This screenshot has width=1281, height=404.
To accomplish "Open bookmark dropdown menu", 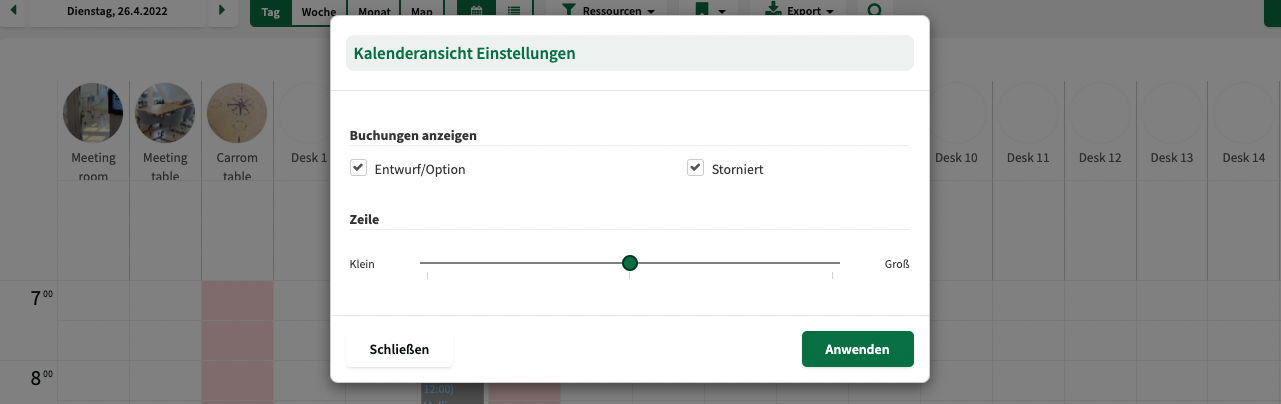I will pos(709,12).
